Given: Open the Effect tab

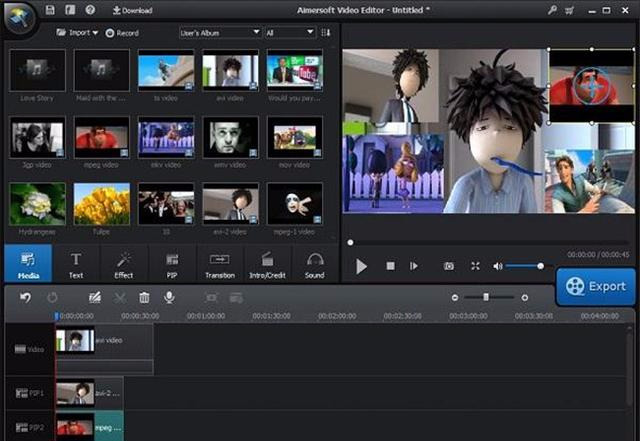Looking at the screenshot, I should (x=124, y=265).
